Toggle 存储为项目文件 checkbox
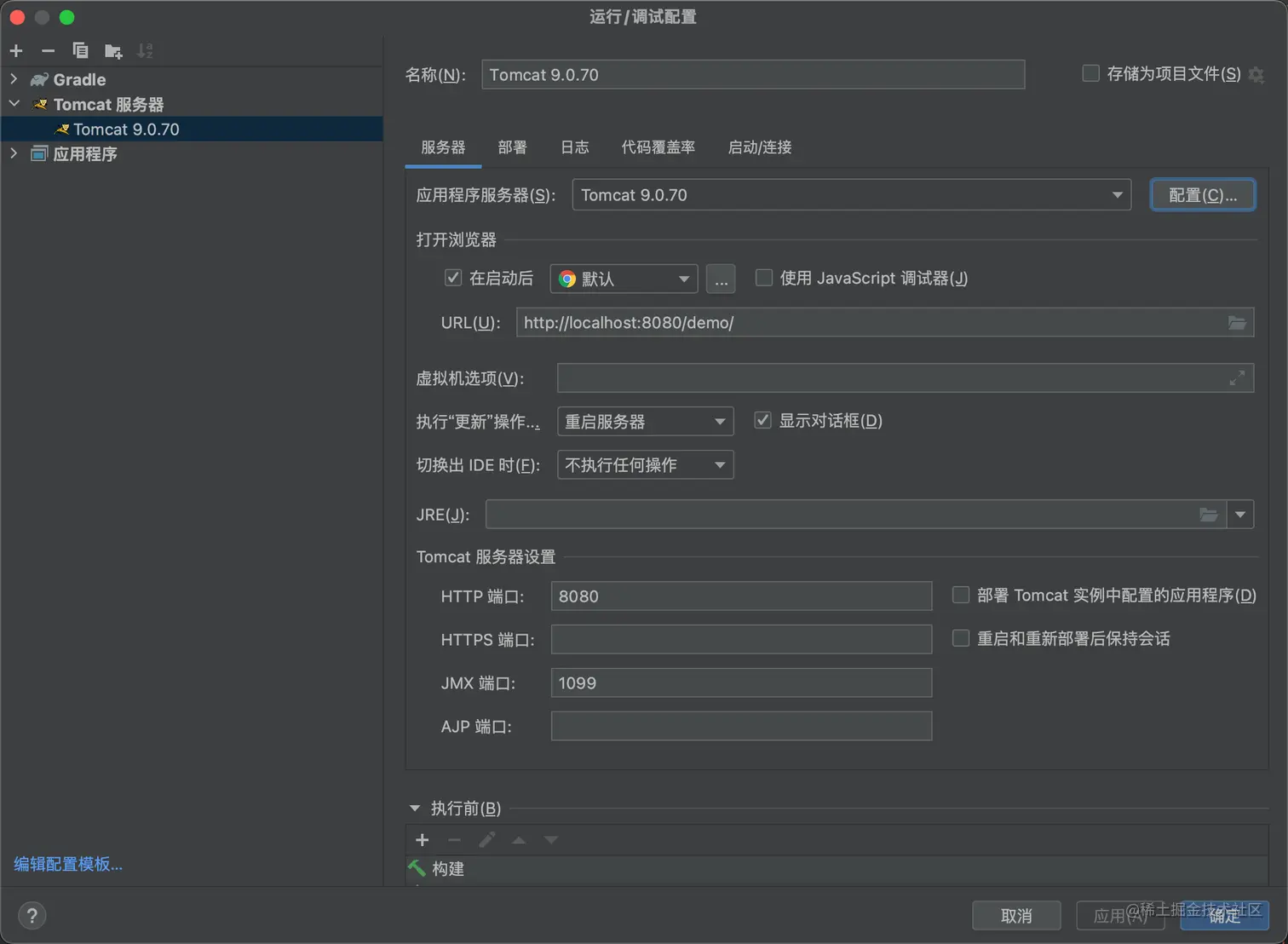Viewport: 1288px width, 944px height. 1090,73
